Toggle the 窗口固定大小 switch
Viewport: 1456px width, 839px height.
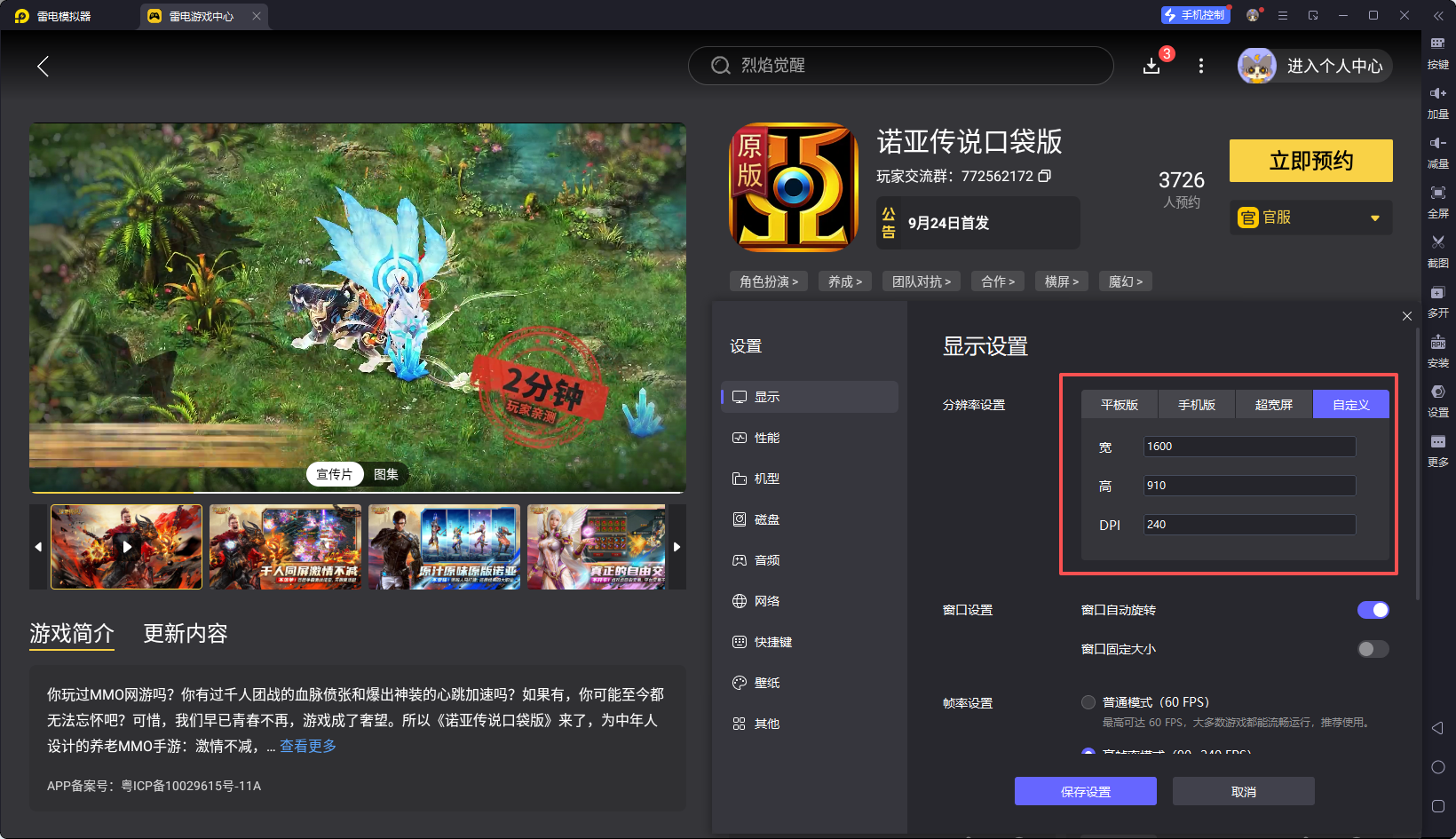point(1373,649)
